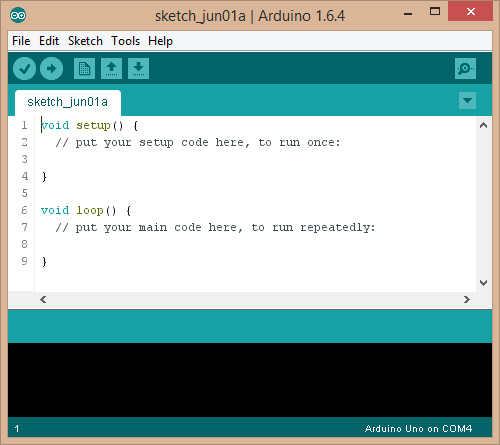Minimize the Arduino window
The height and width of the screenshot is (445, 500).
pyautogui.click(x=408, y=13)
